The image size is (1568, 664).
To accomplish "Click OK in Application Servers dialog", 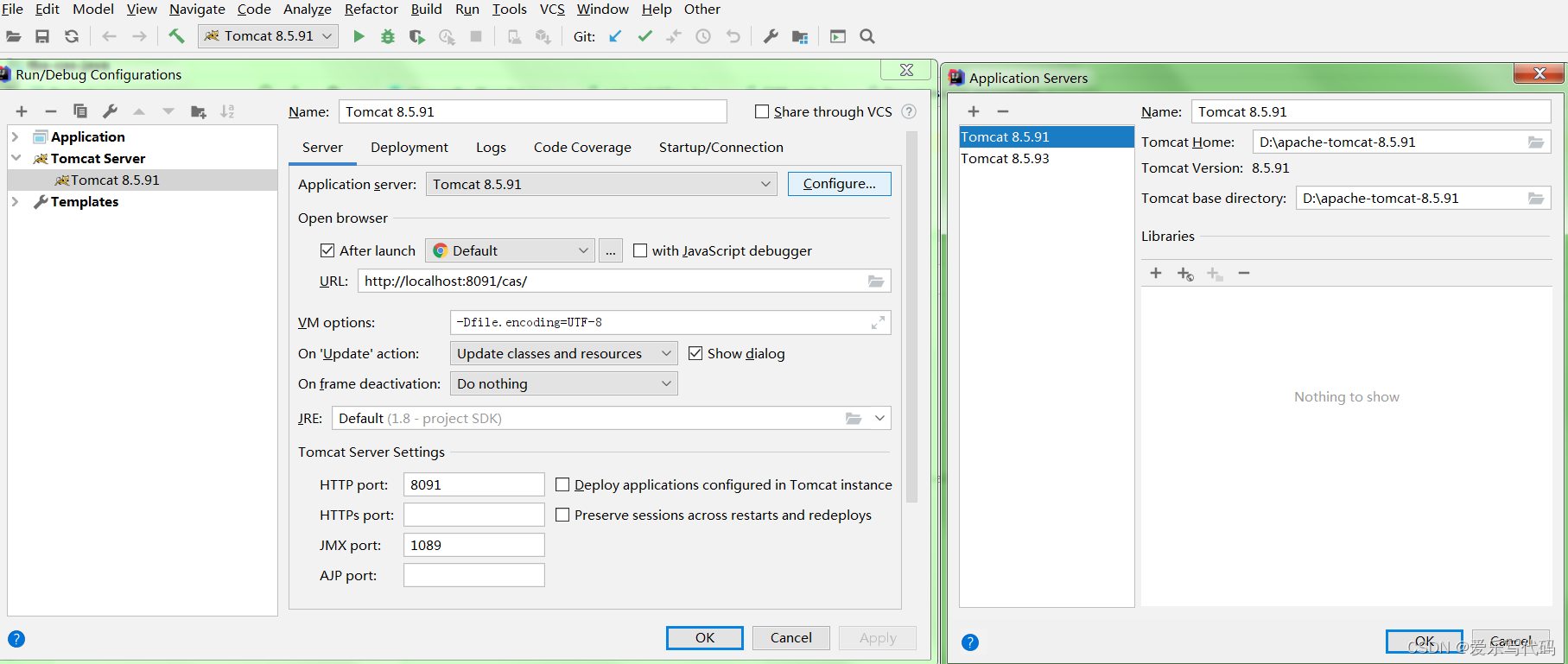I will tap(1425, 642).
